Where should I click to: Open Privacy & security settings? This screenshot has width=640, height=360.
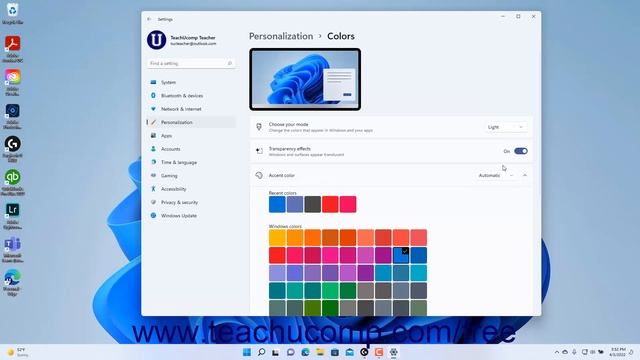191,202
